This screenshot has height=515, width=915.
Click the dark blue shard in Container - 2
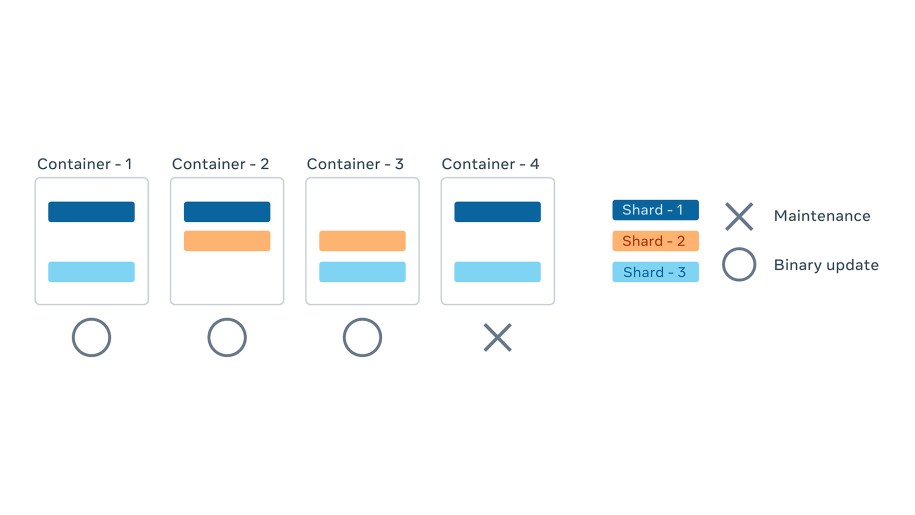(x=227, y=212)
